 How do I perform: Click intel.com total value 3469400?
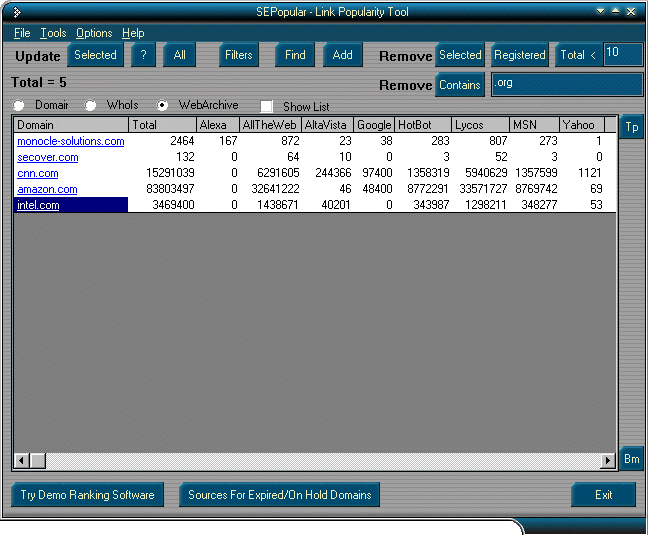pyautogui.click(x=173, y=205)
